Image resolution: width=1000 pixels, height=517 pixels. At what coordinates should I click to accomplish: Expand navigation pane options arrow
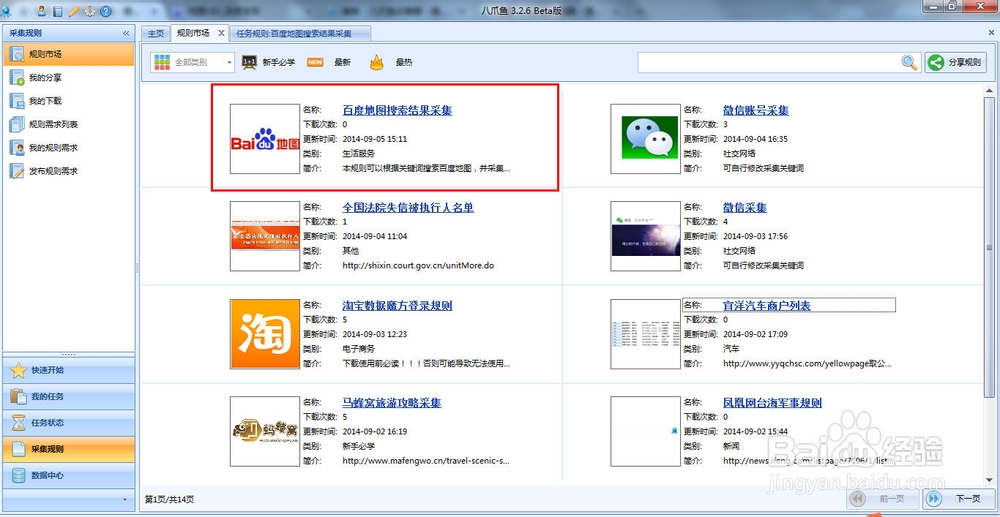(x=124, y=499)
